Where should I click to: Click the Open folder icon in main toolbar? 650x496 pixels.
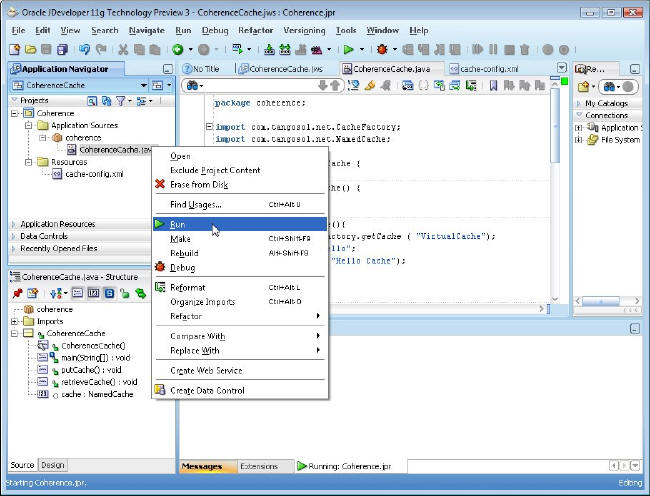click(x=31, y=49)
